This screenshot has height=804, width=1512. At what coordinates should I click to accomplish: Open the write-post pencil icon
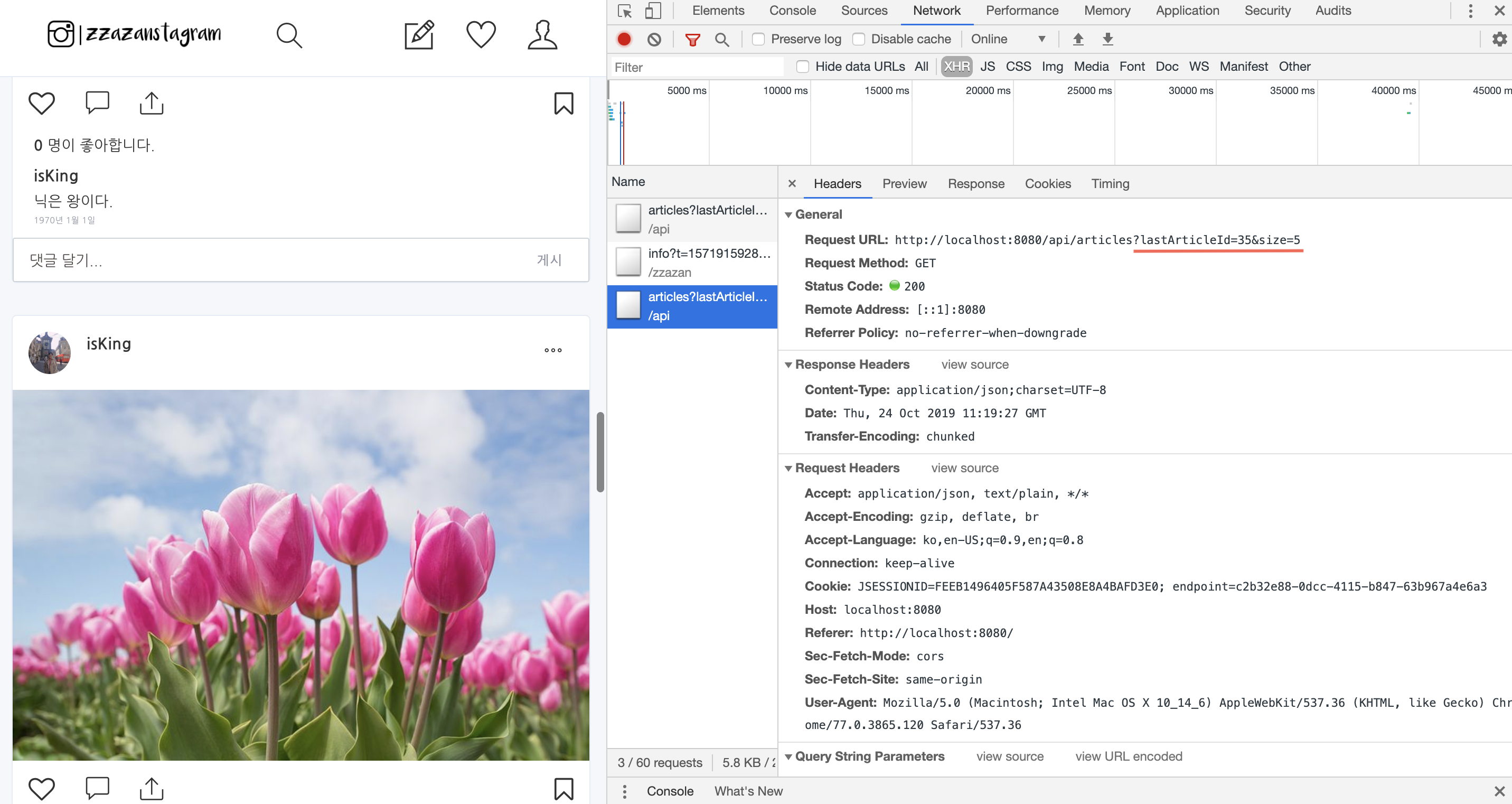(419, 35)
